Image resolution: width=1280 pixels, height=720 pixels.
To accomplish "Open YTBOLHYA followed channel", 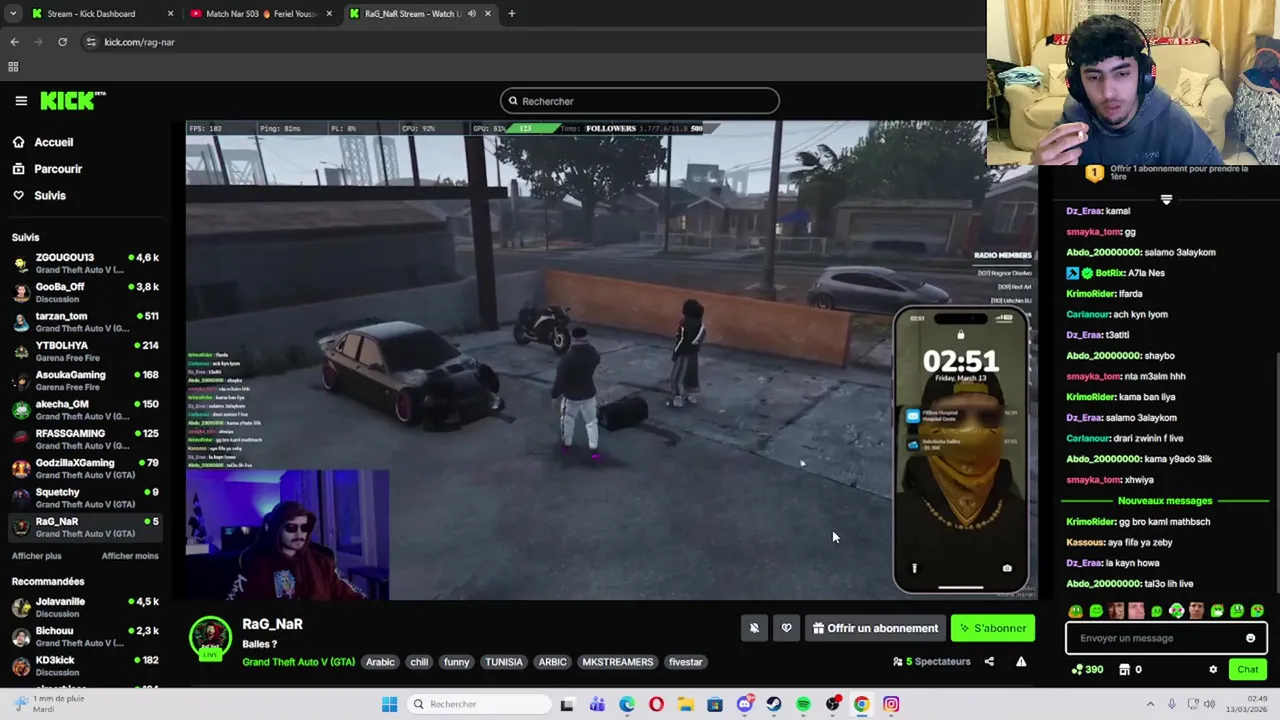I will coord(85,351).
